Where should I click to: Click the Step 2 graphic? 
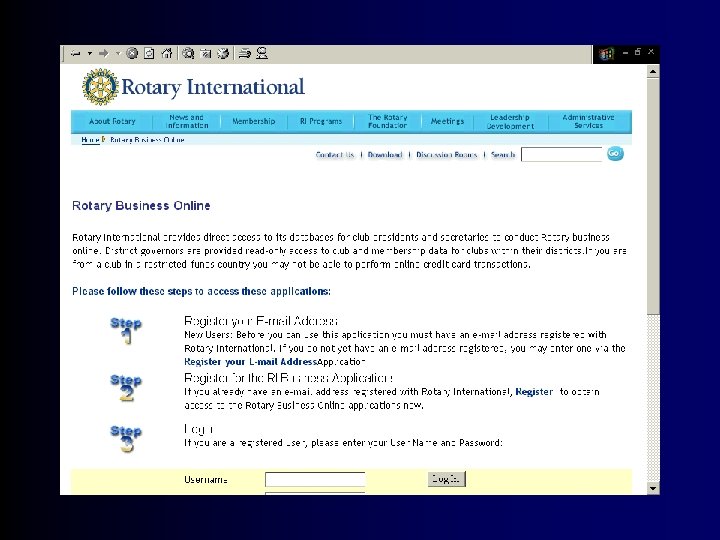pos(126,388)
